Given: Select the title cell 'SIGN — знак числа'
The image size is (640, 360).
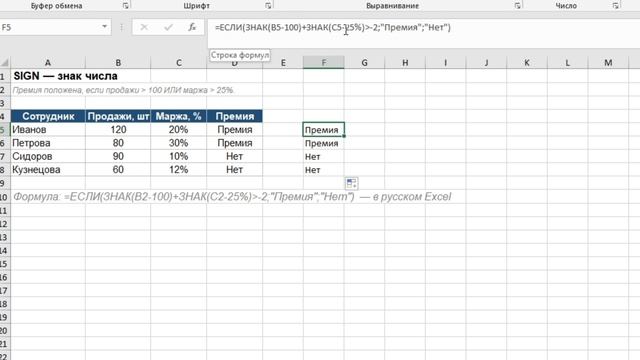Looking at the screenshot, I should pos(65,76).
